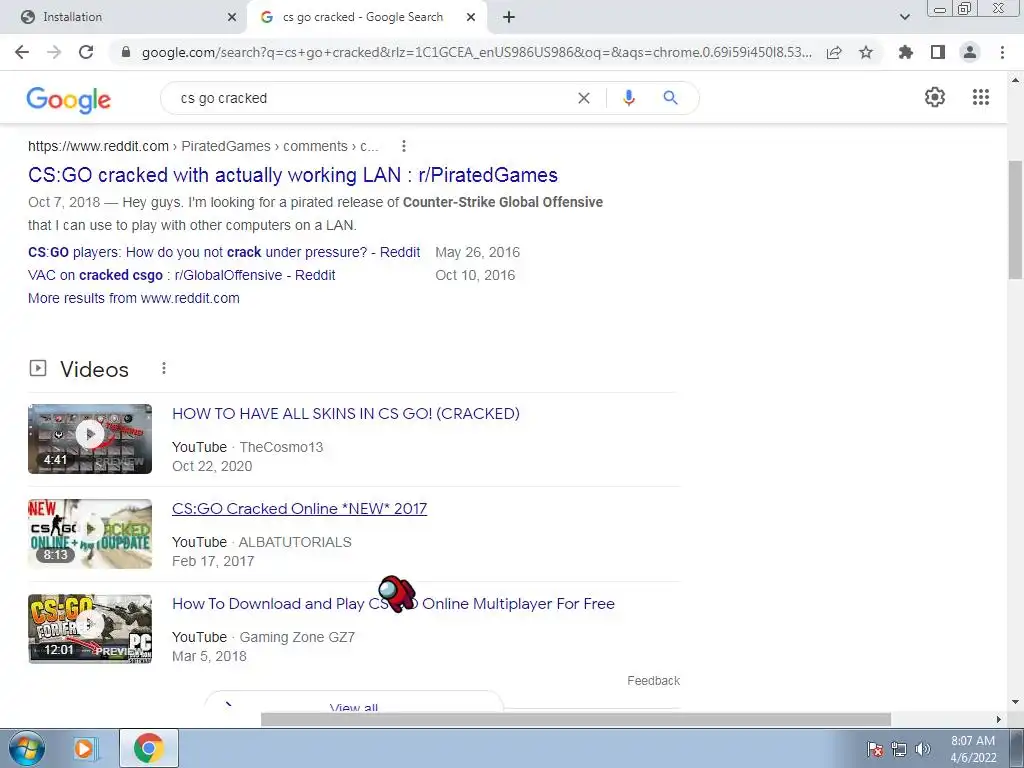View site info via the lock icon

(x=126, y=52)
